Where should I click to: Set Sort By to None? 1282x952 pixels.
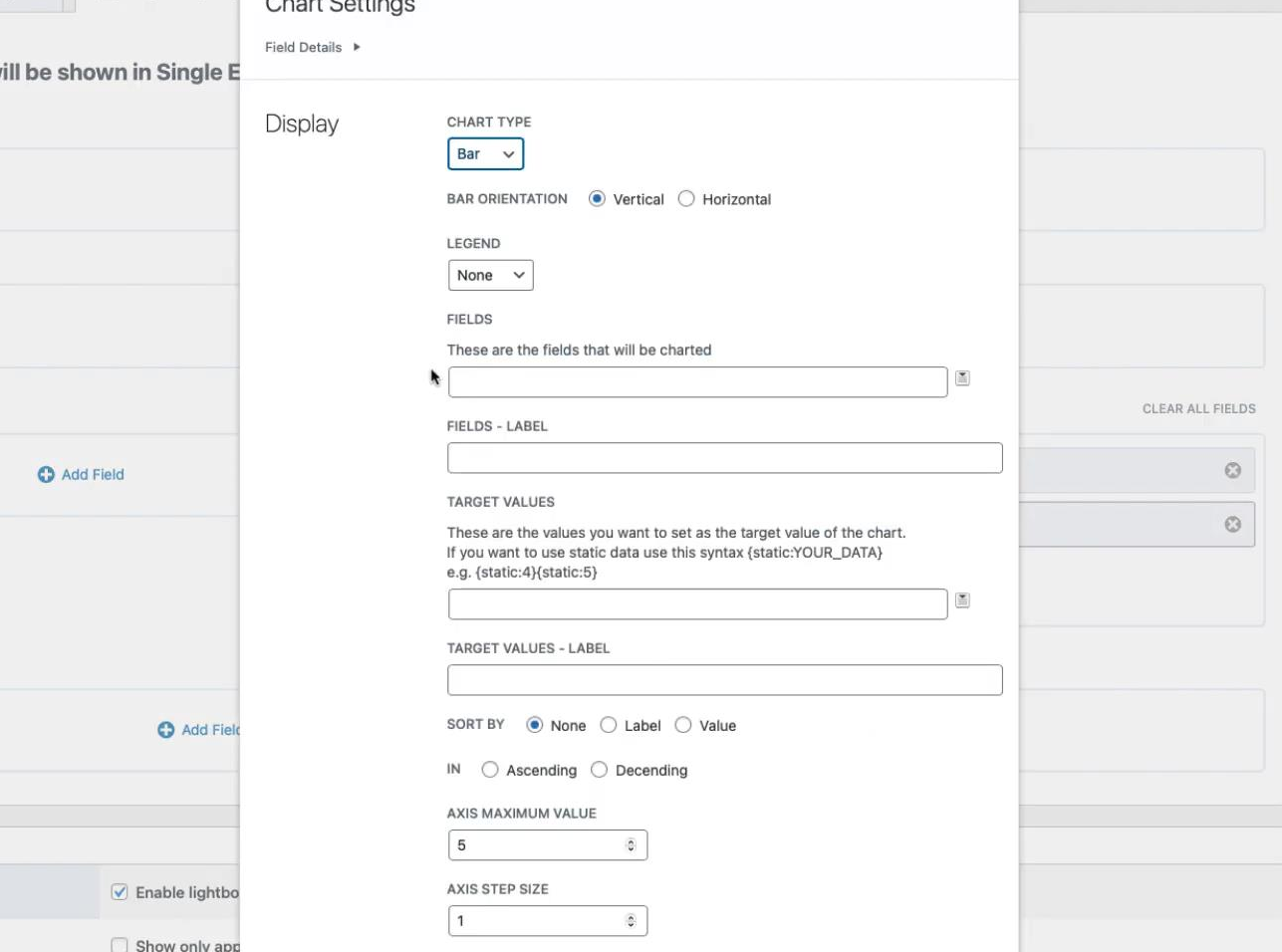tap(535, 725)
